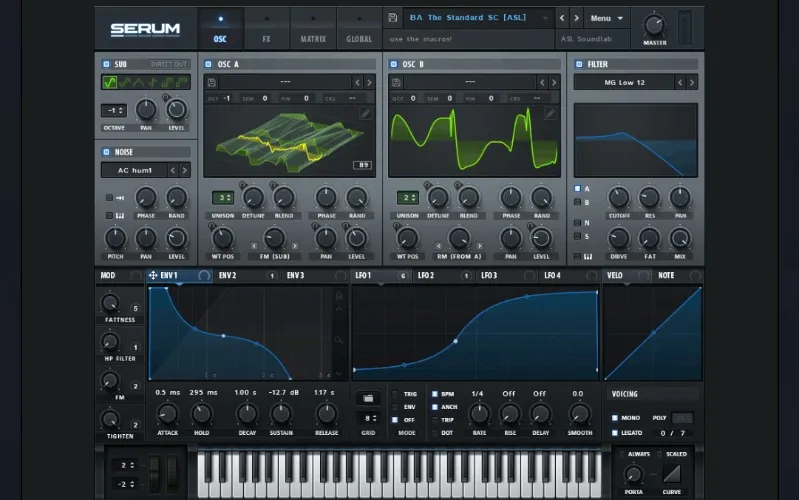This screenshot has height=500, width=799.
Task: Click the MASTER volume knob
Action: [x=654, y=25]
